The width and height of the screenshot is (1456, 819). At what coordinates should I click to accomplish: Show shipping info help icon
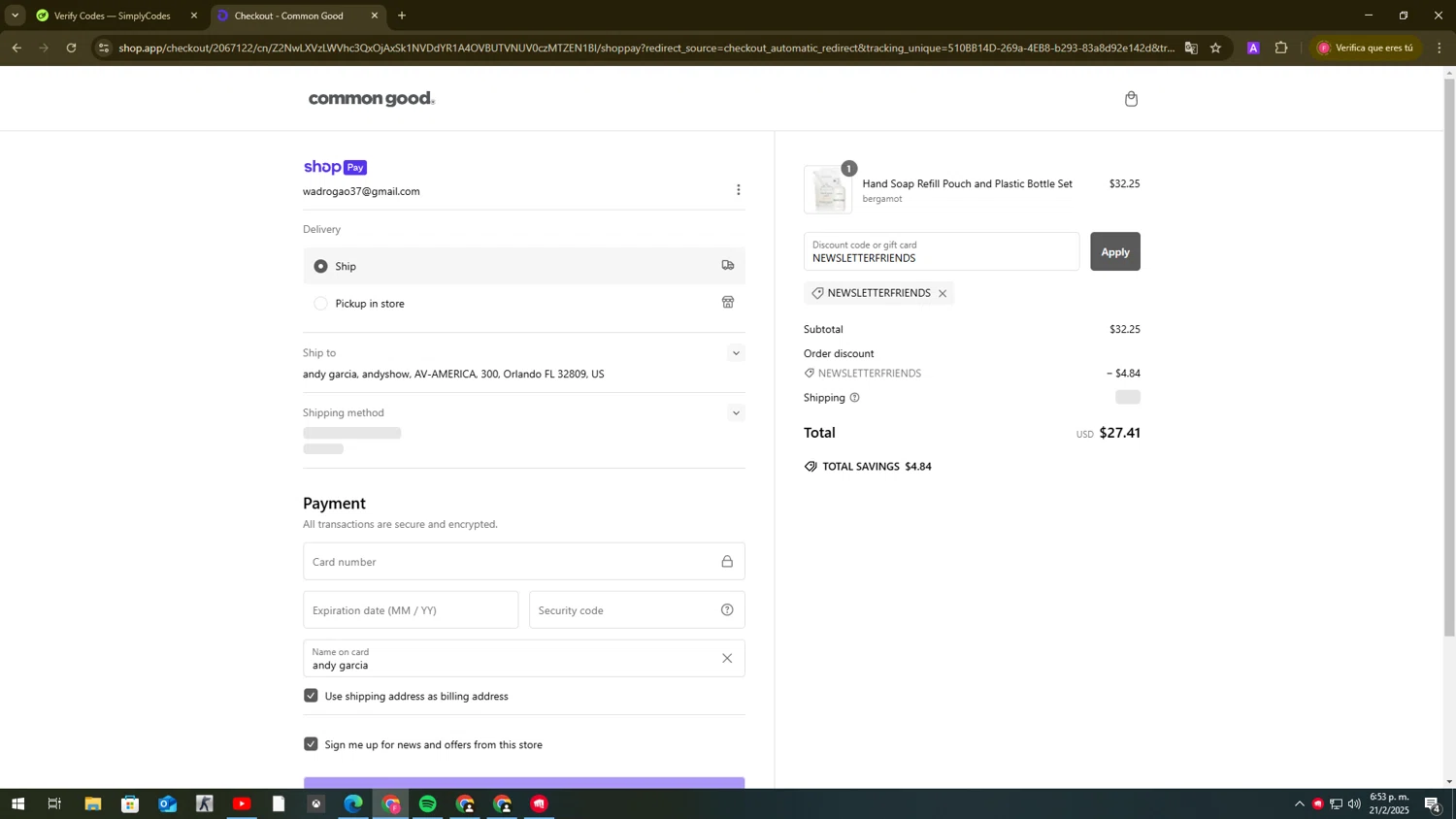pos(854,398)
